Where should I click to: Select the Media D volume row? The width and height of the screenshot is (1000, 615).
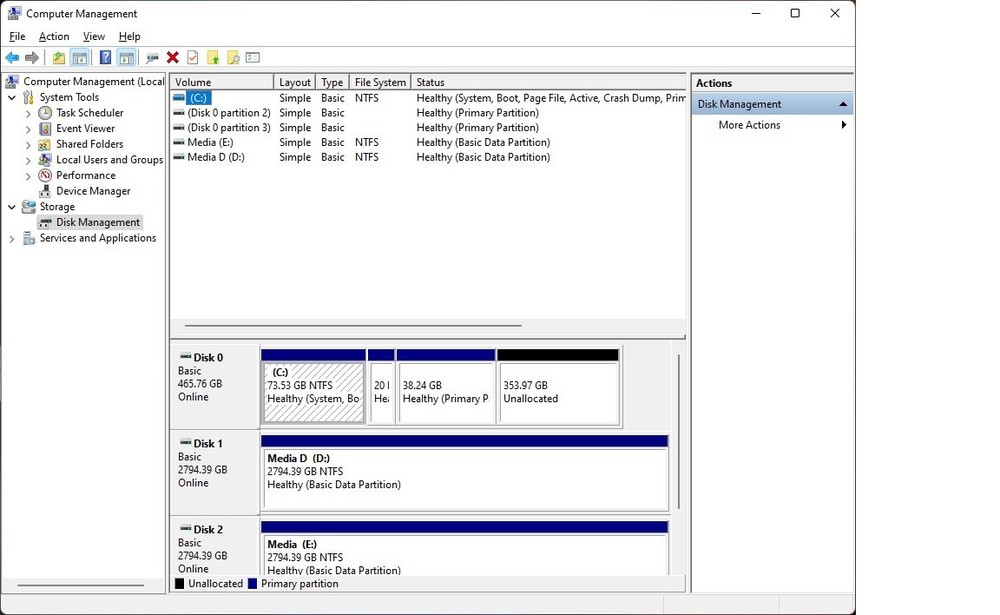coord(215,157)
